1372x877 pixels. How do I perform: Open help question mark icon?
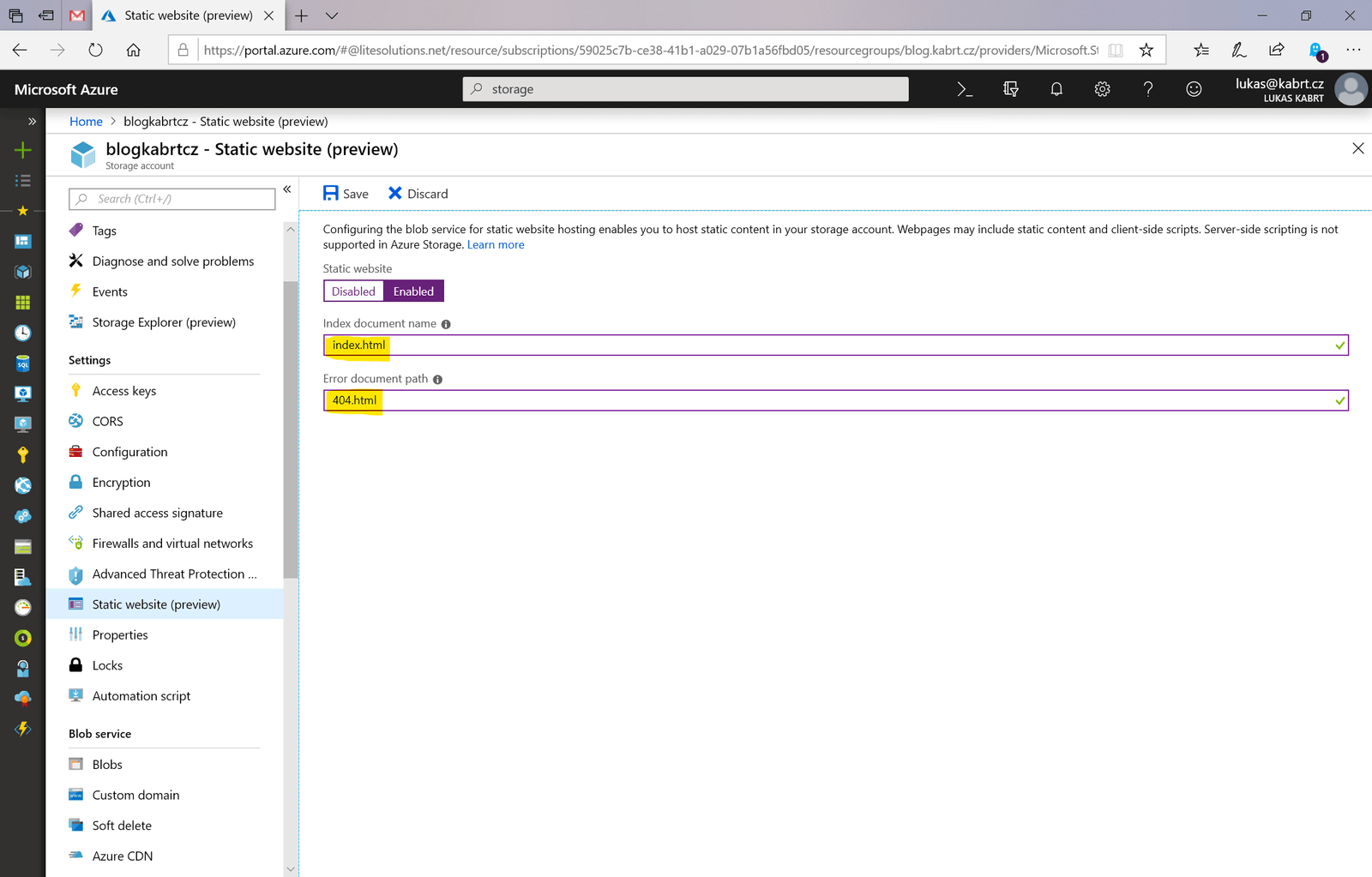pyautogui.click(x=1148, y=89)
